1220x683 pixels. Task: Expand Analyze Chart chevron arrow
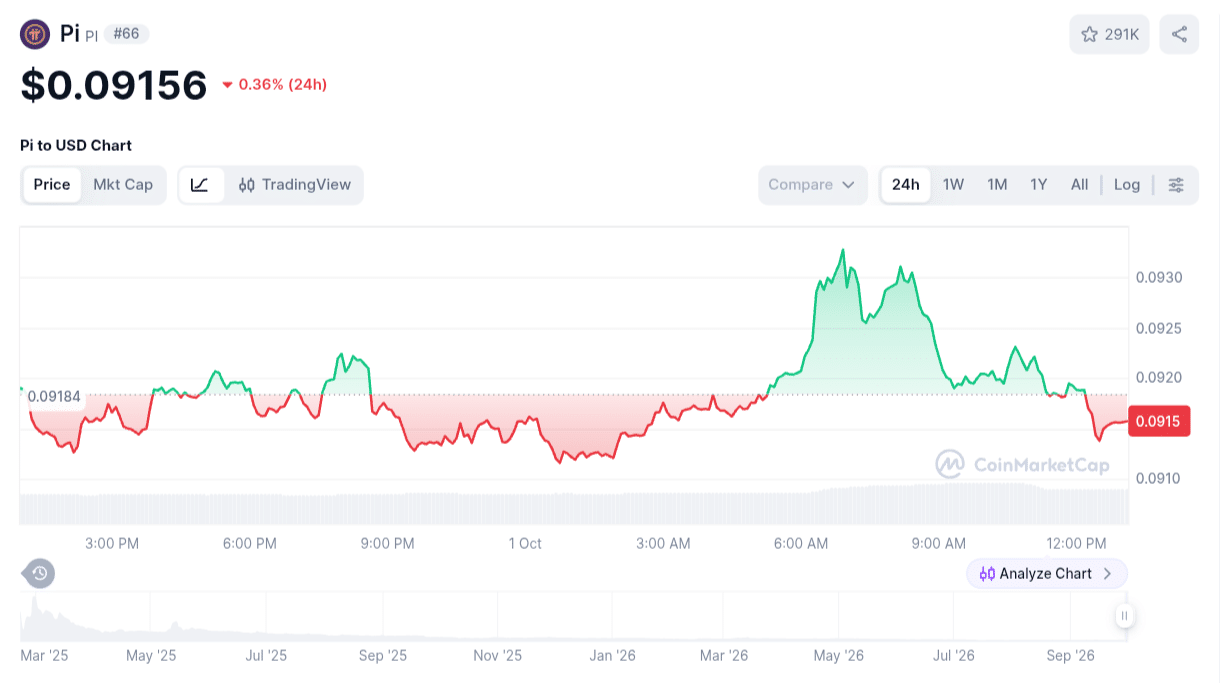point(1107,574)
